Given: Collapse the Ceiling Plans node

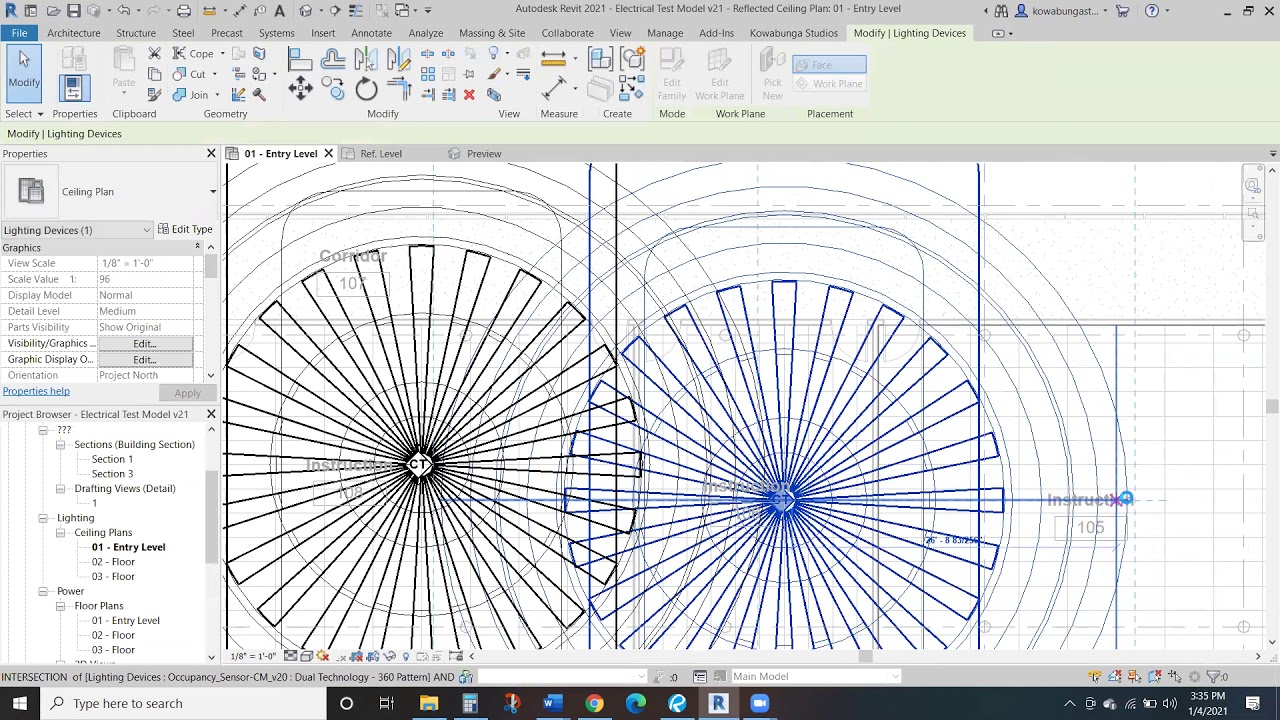Looking at the screenshot, I should [61, 533].
